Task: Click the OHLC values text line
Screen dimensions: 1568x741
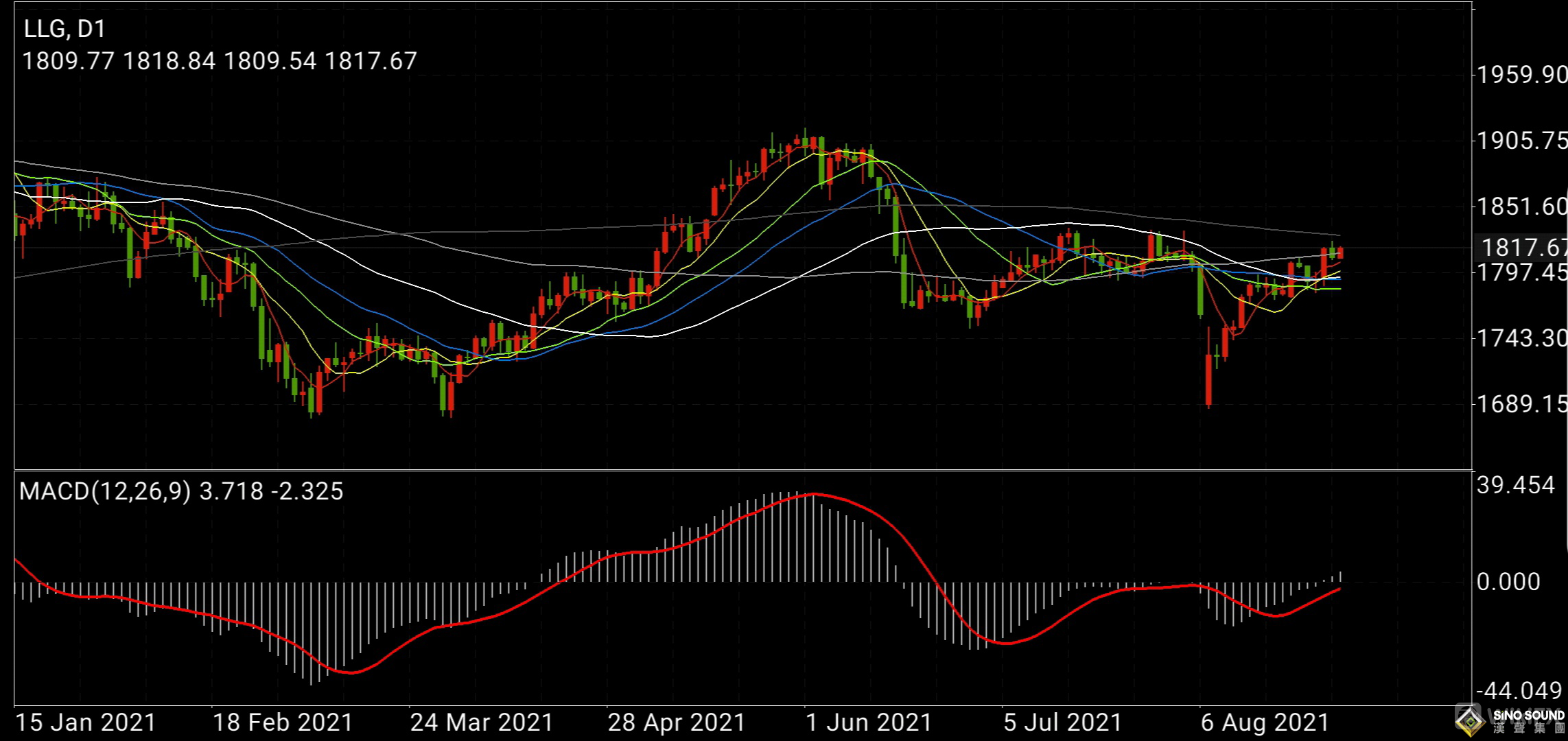Action: (220, 61)
